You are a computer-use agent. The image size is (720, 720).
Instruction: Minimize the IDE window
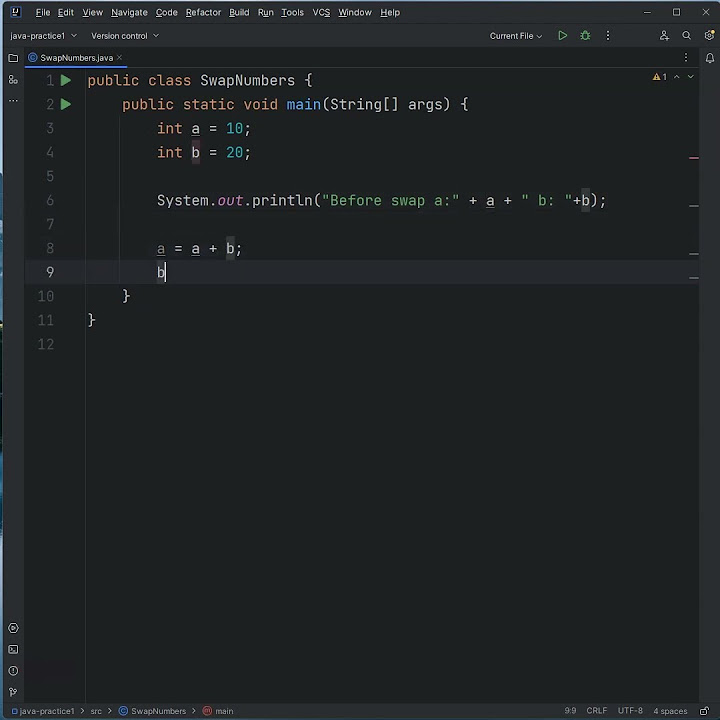(x=647, y=12)
